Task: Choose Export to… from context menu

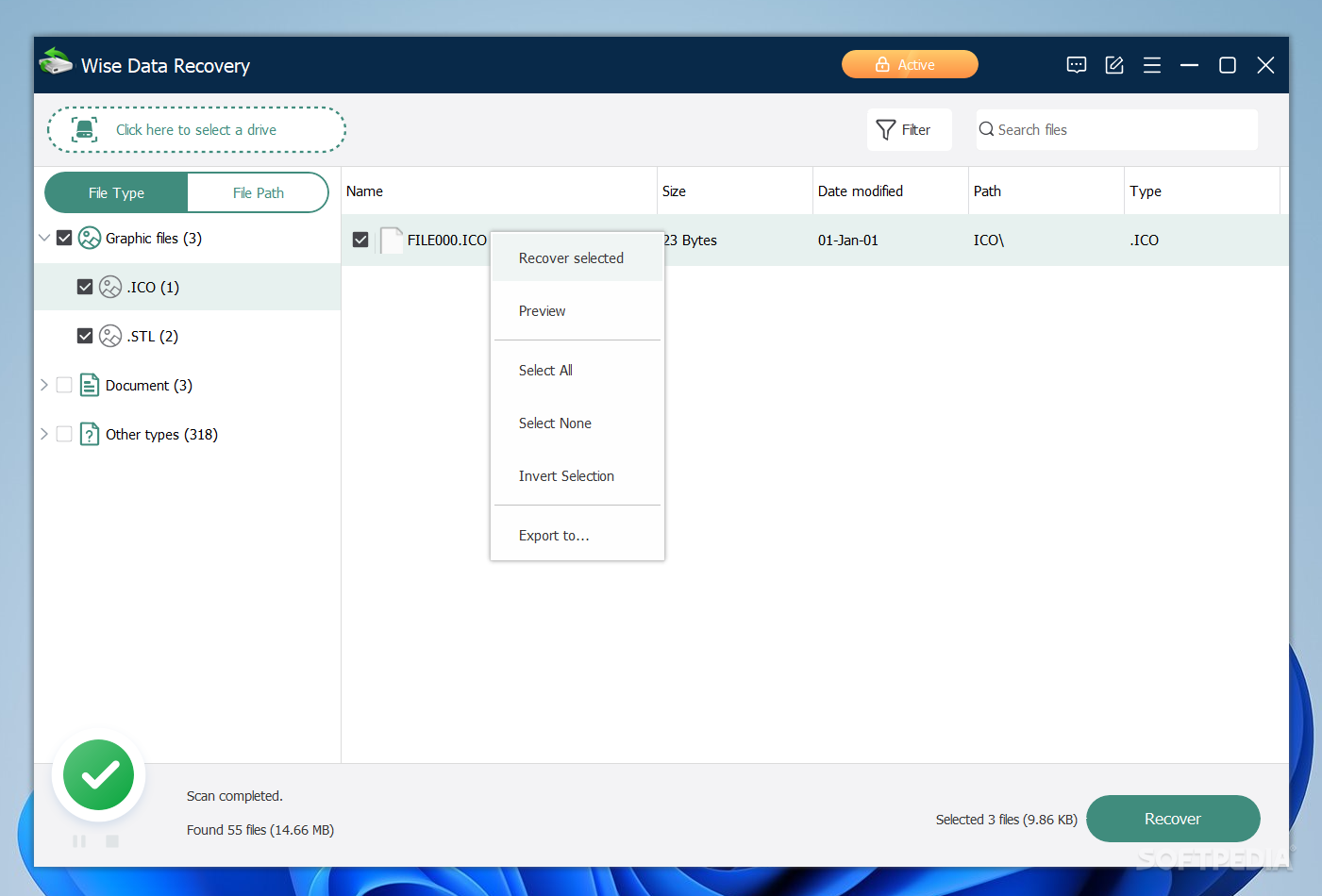Action: (577, 536)
